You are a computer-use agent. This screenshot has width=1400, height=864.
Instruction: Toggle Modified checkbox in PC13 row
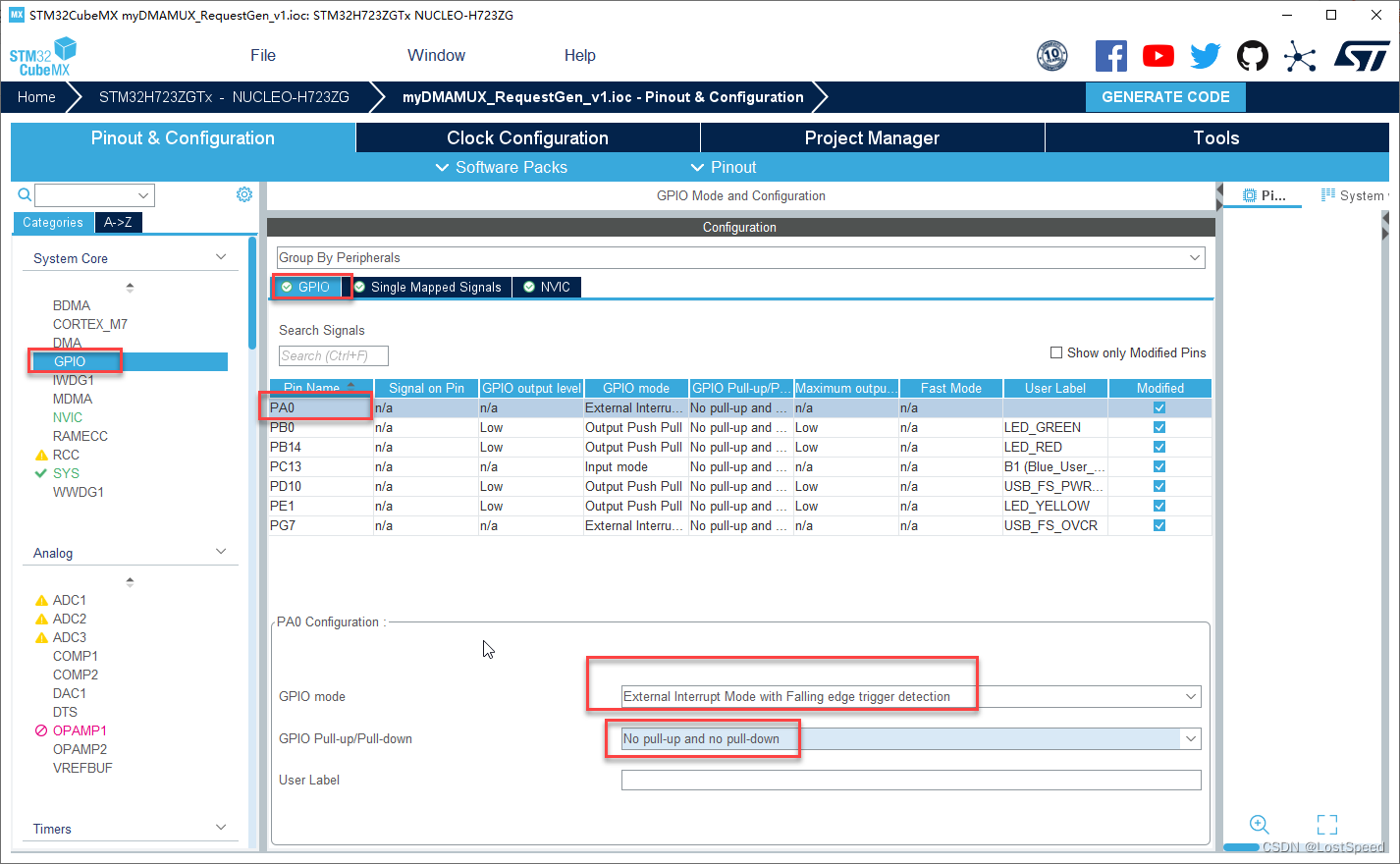point(1159,466)
